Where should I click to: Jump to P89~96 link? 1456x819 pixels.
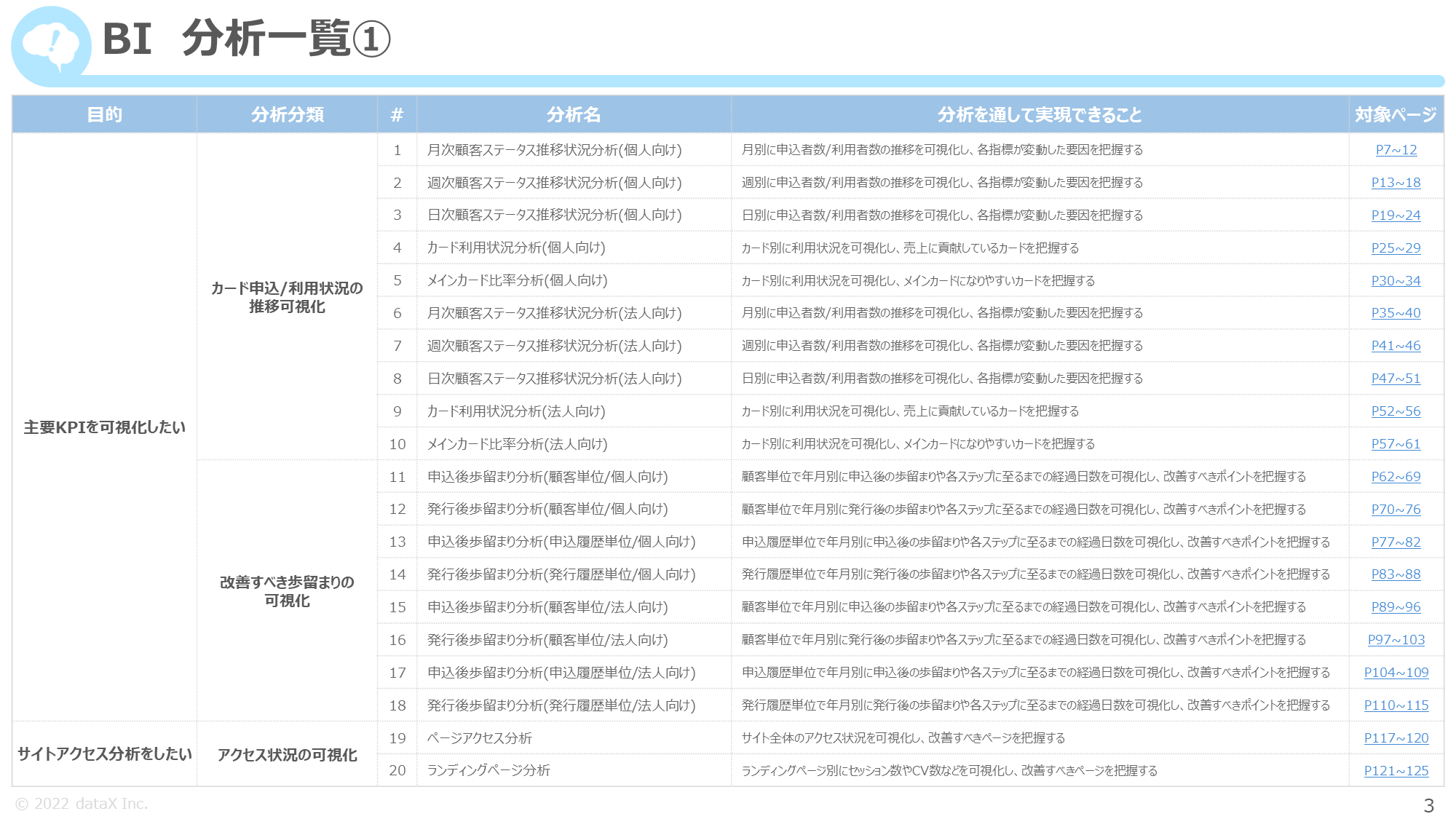point(1396,607)
